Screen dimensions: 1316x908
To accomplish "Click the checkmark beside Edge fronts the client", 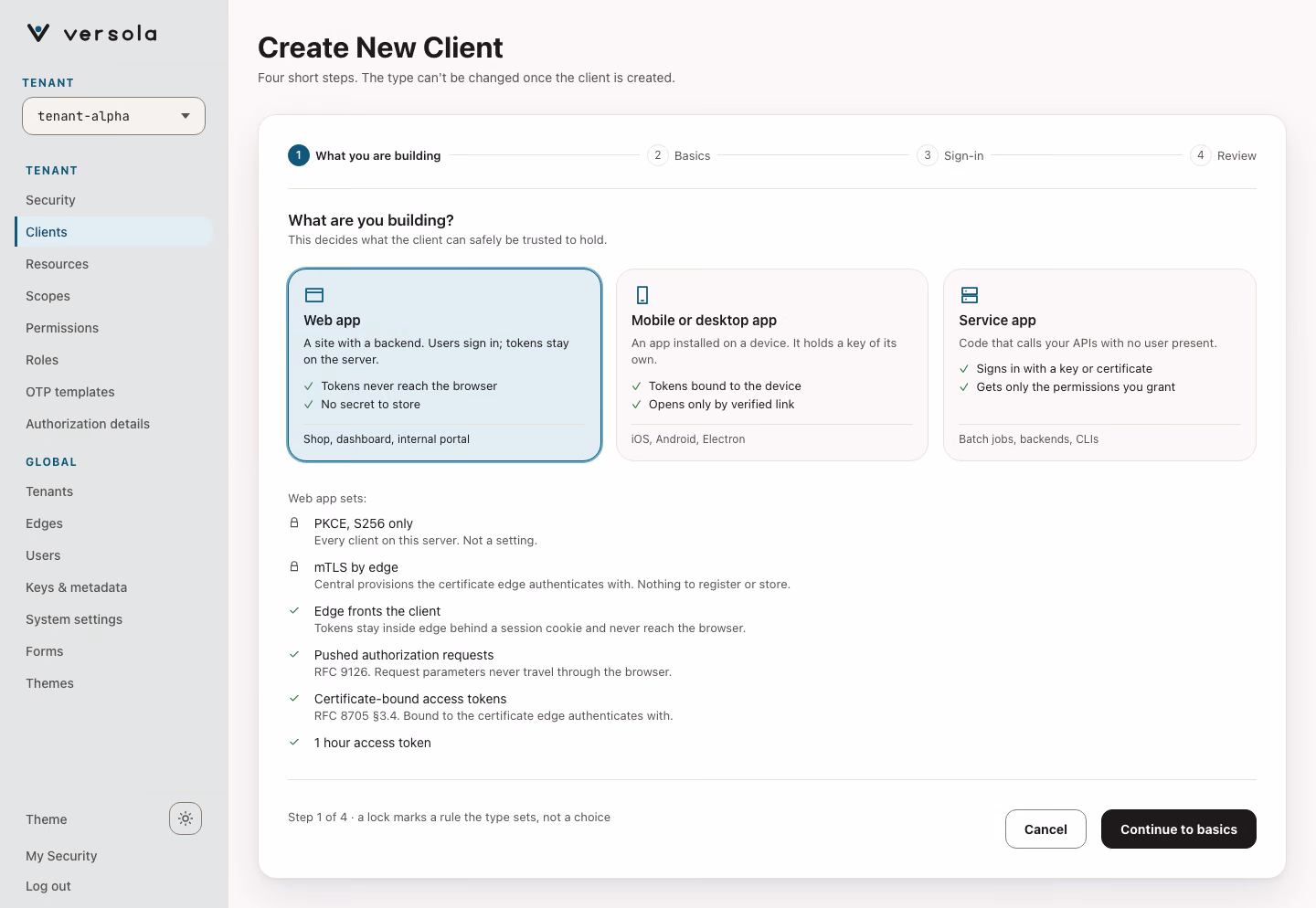I will (294, 610).
